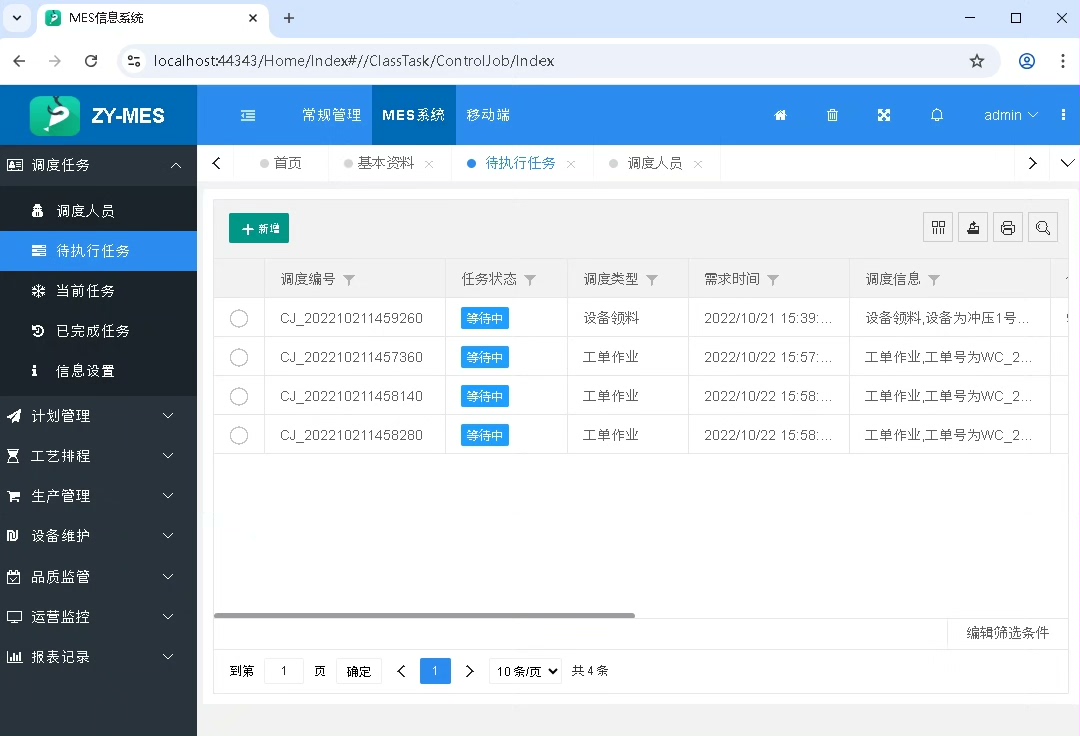Click the export icon in table toolbar
This screenshot has width=1080, height=736.
point(973,228)
